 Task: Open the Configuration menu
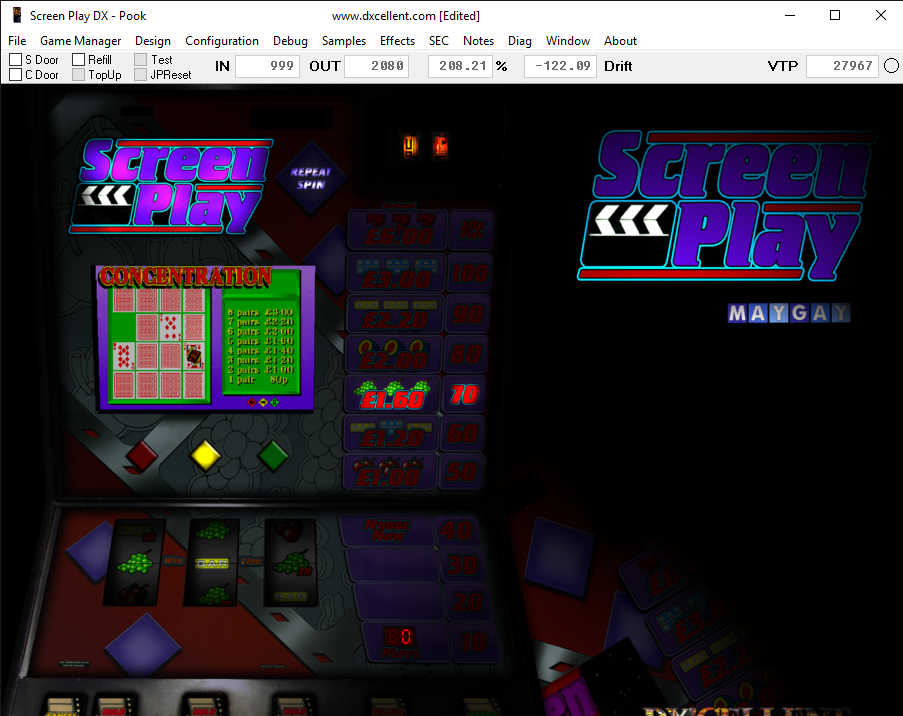222,41
